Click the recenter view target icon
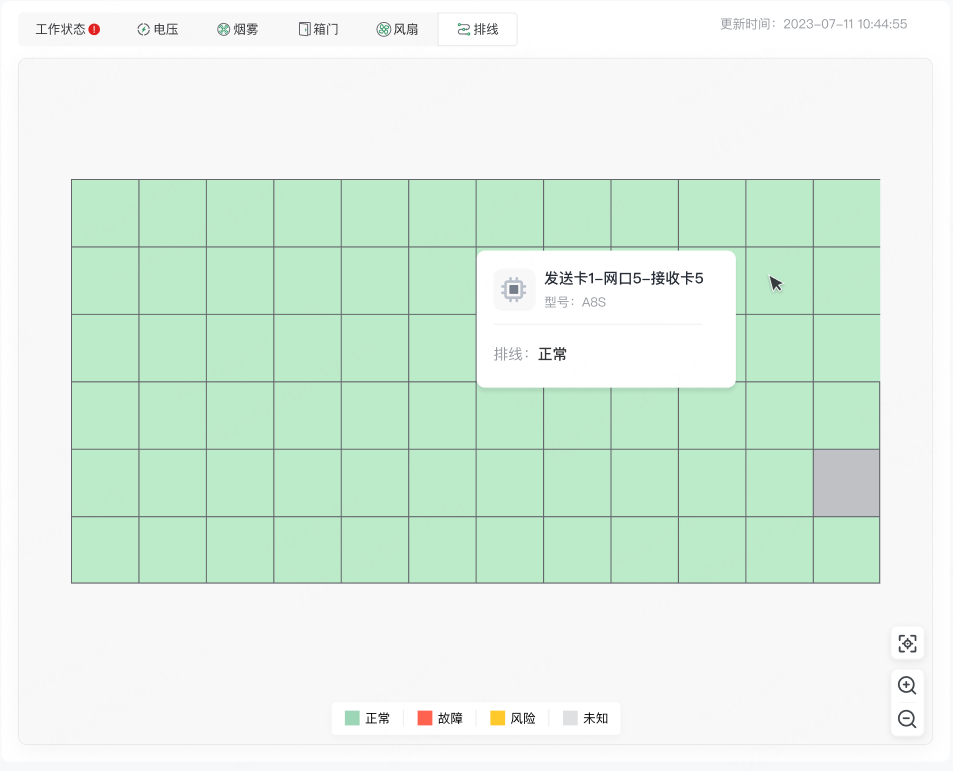The width and height of the screenshot is (953, 771). (x=907, y=643)
